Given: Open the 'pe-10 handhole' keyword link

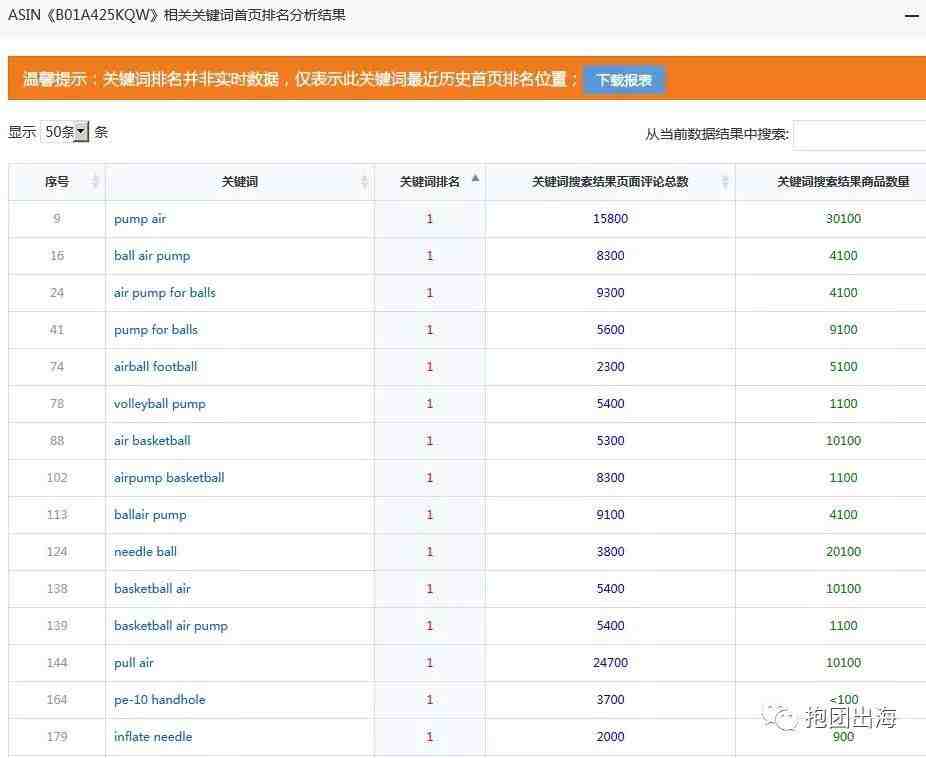Looking at the screenshot, I should tap(159, 700).
